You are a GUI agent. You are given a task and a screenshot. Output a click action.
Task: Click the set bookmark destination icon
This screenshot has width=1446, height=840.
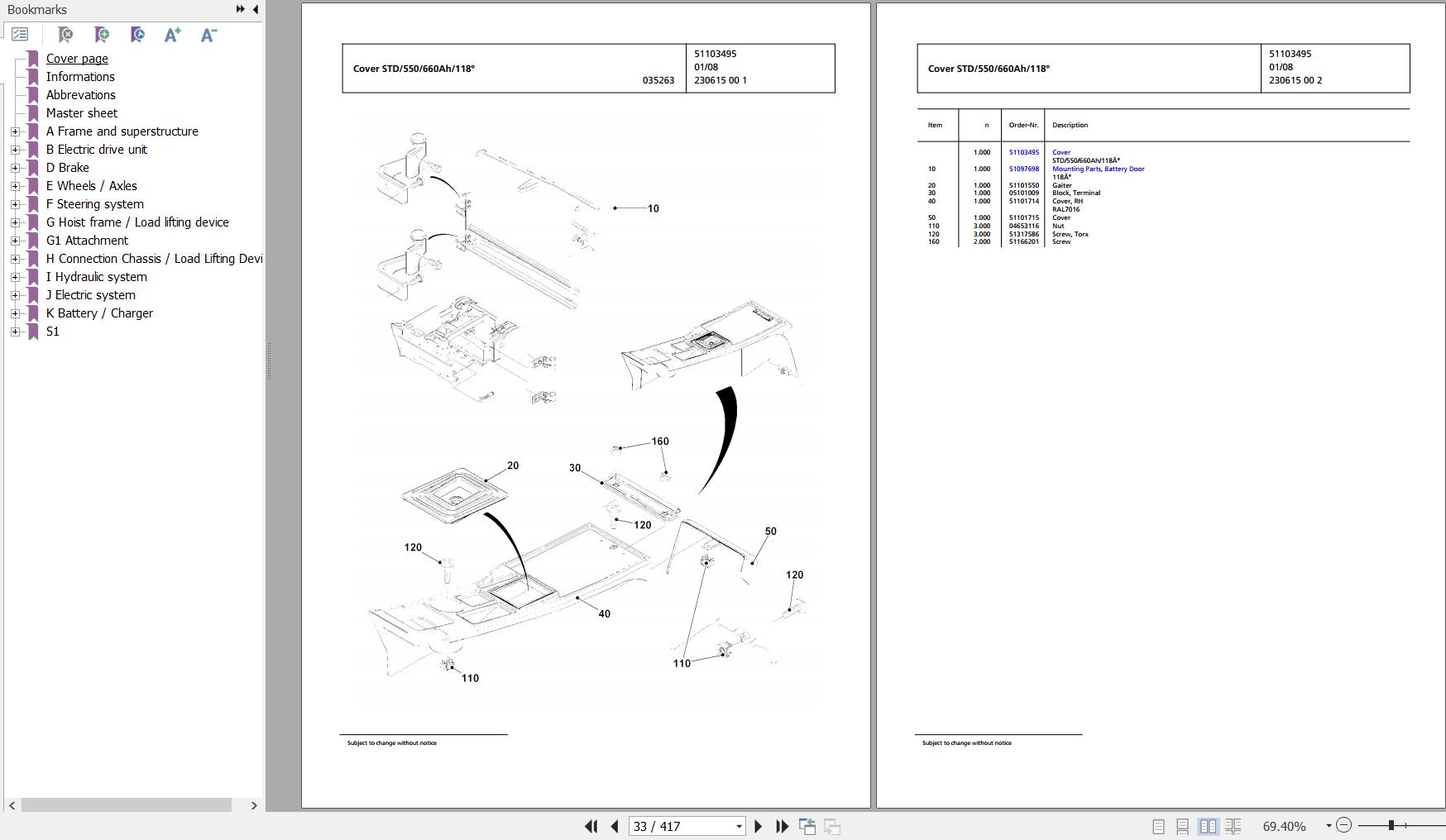pos(137,35)
